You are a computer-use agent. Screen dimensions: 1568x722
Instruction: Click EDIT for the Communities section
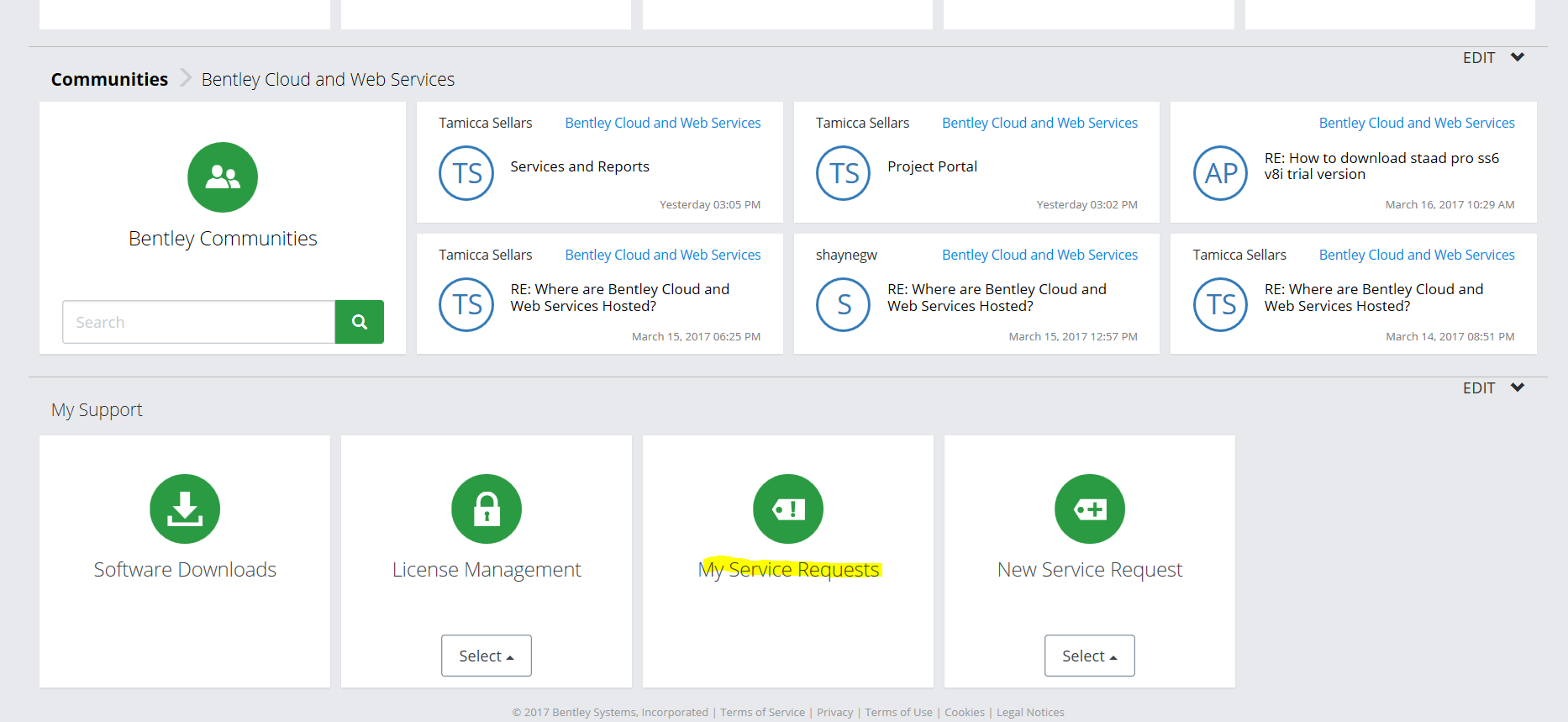point(1479,58)
